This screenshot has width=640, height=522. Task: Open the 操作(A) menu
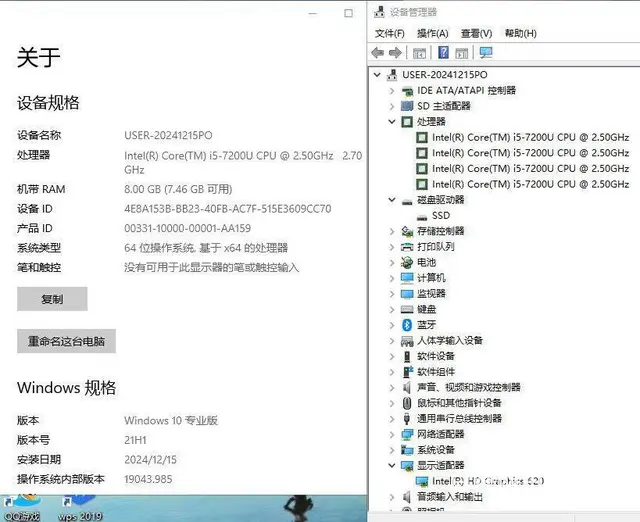point(432,33)
